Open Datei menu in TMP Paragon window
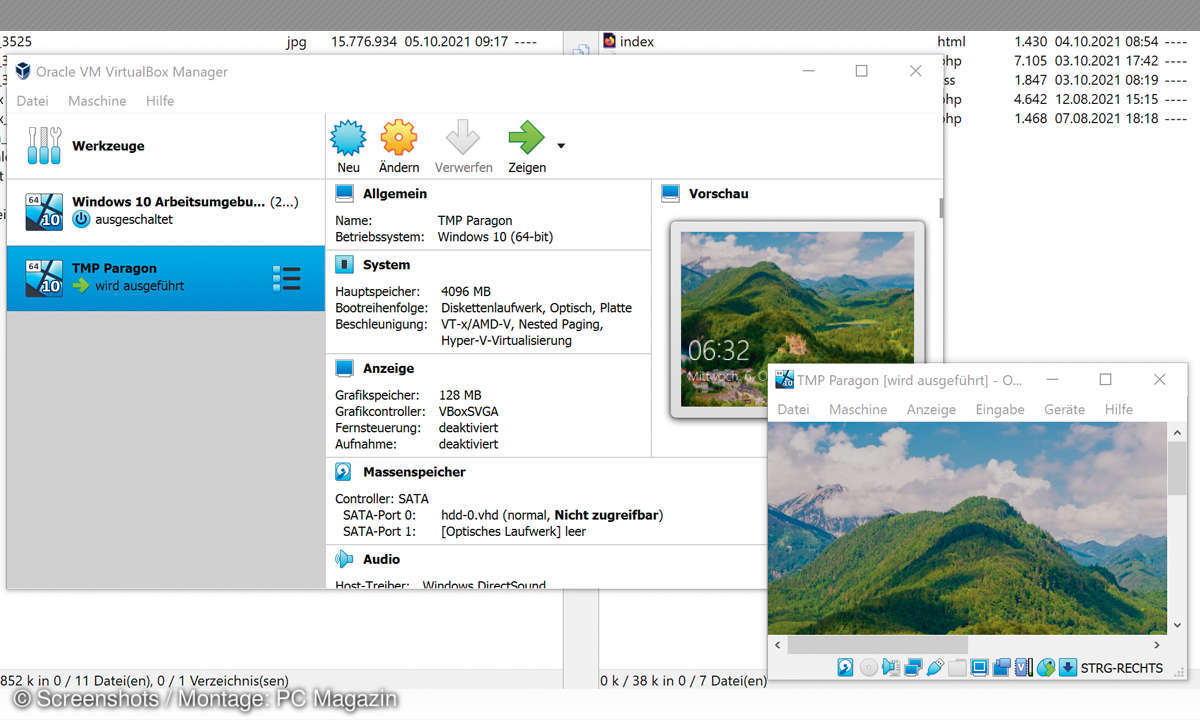The image size is (1200, 720). [x=793, y=409]
